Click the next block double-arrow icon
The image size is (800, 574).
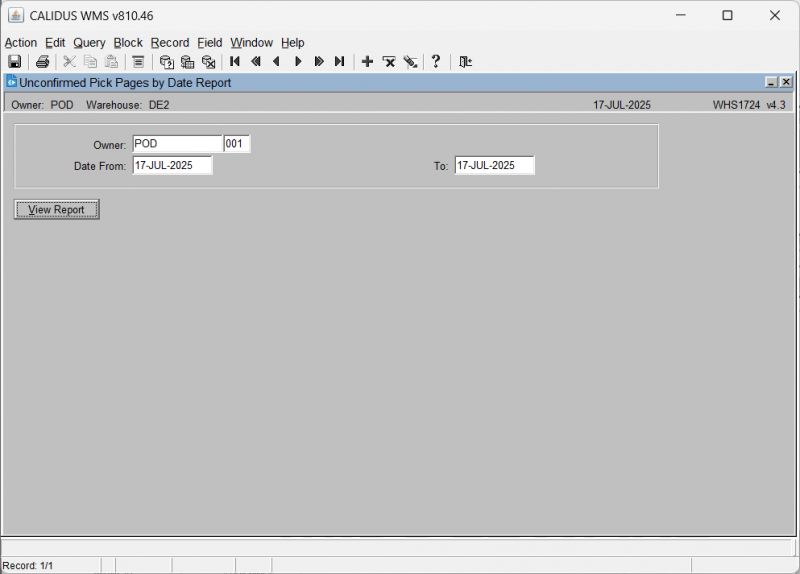click(319, 62)
